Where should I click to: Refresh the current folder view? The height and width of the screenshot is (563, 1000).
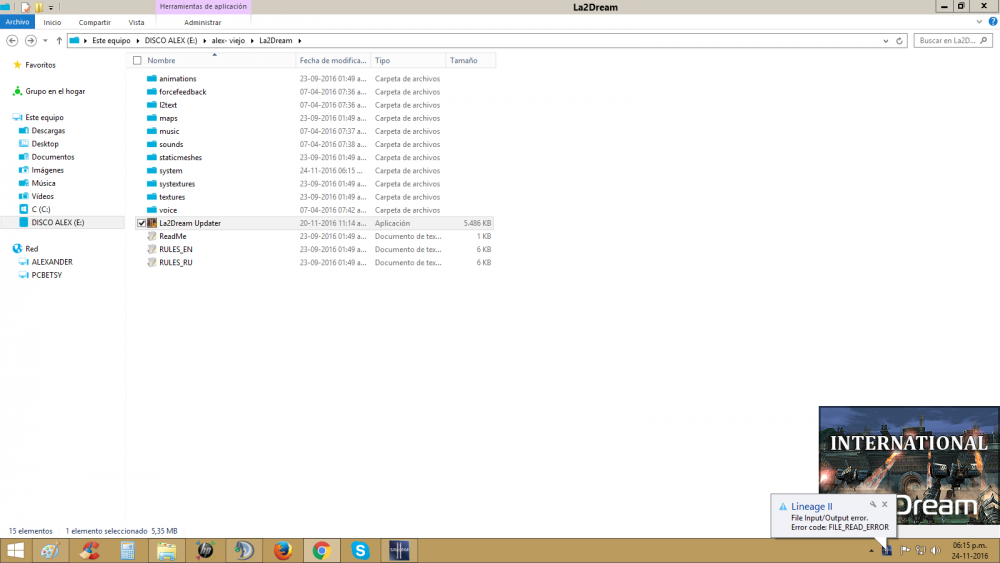pyautogui.click(x=901, y=41)
